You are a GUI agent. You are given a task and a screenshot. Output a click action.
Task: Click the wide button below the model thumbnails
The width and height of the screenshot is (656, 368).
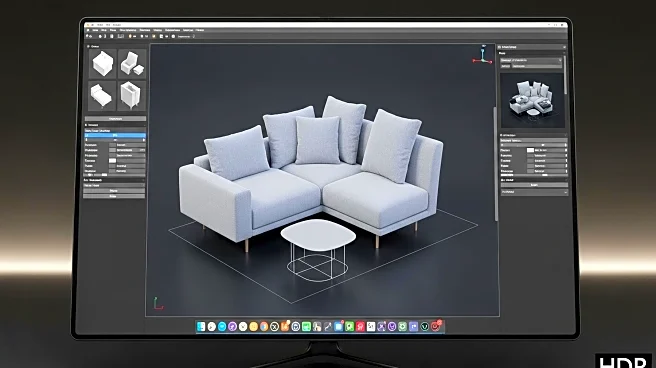pos(115,119)
